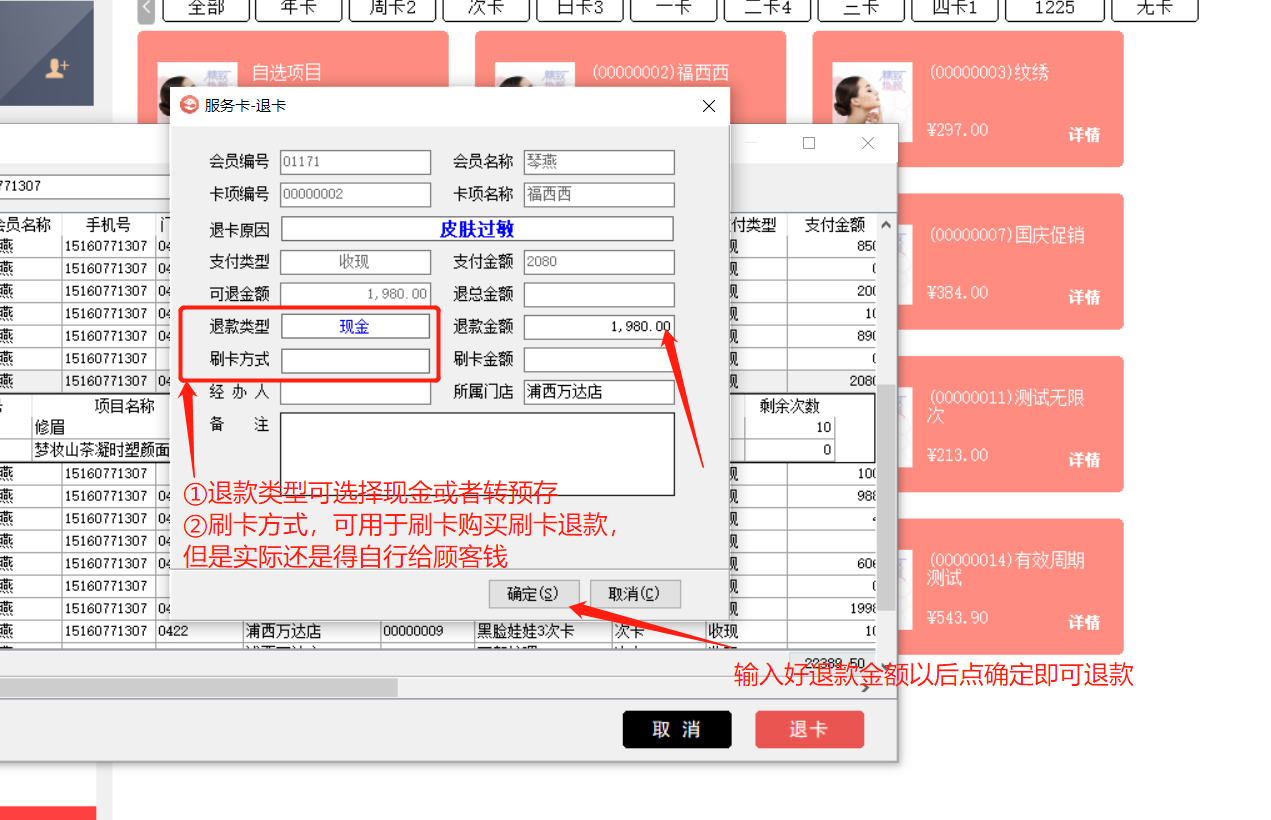Open the 刷卡方式 selection field

[x=355, y=360]
